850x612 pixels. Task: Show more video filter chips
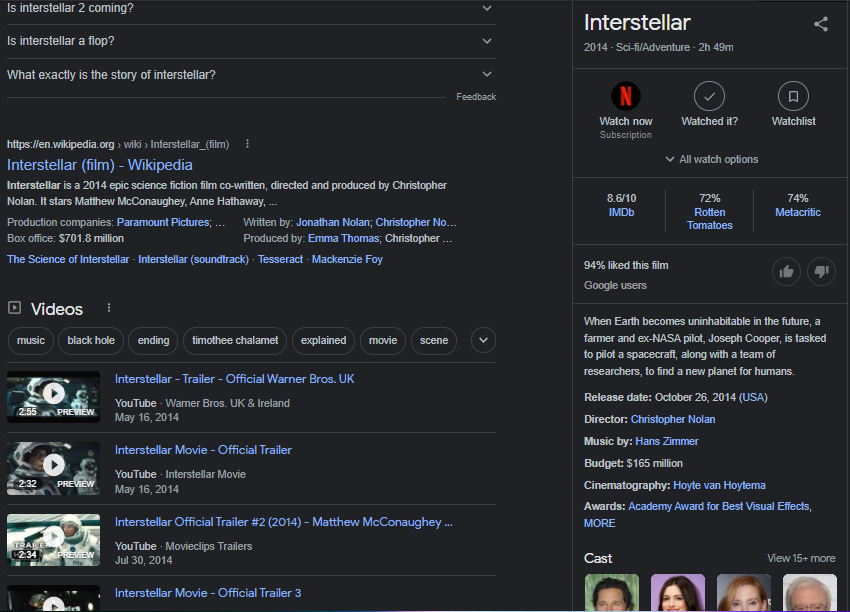click(x=483, y=340)
